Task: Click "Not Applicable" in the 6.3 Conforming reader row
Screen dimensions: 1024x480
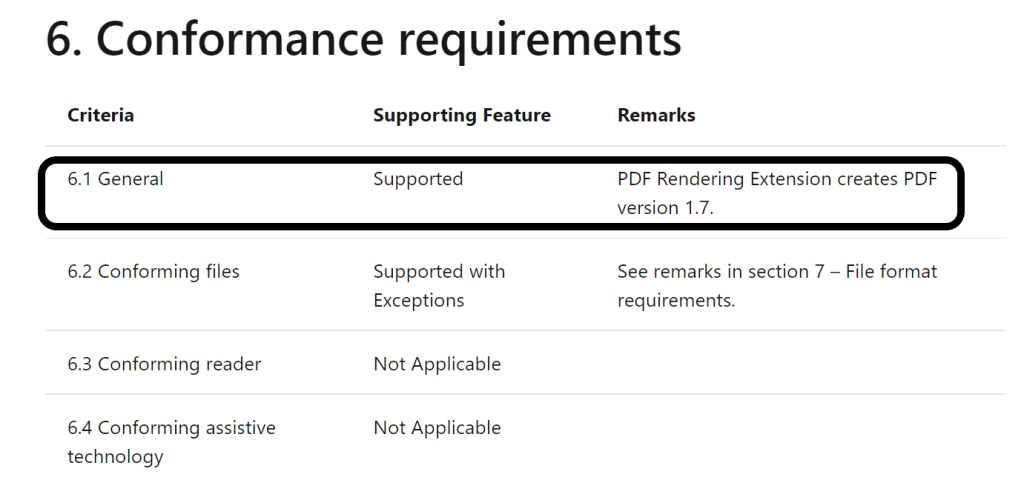Action: [x=437, y=364]
